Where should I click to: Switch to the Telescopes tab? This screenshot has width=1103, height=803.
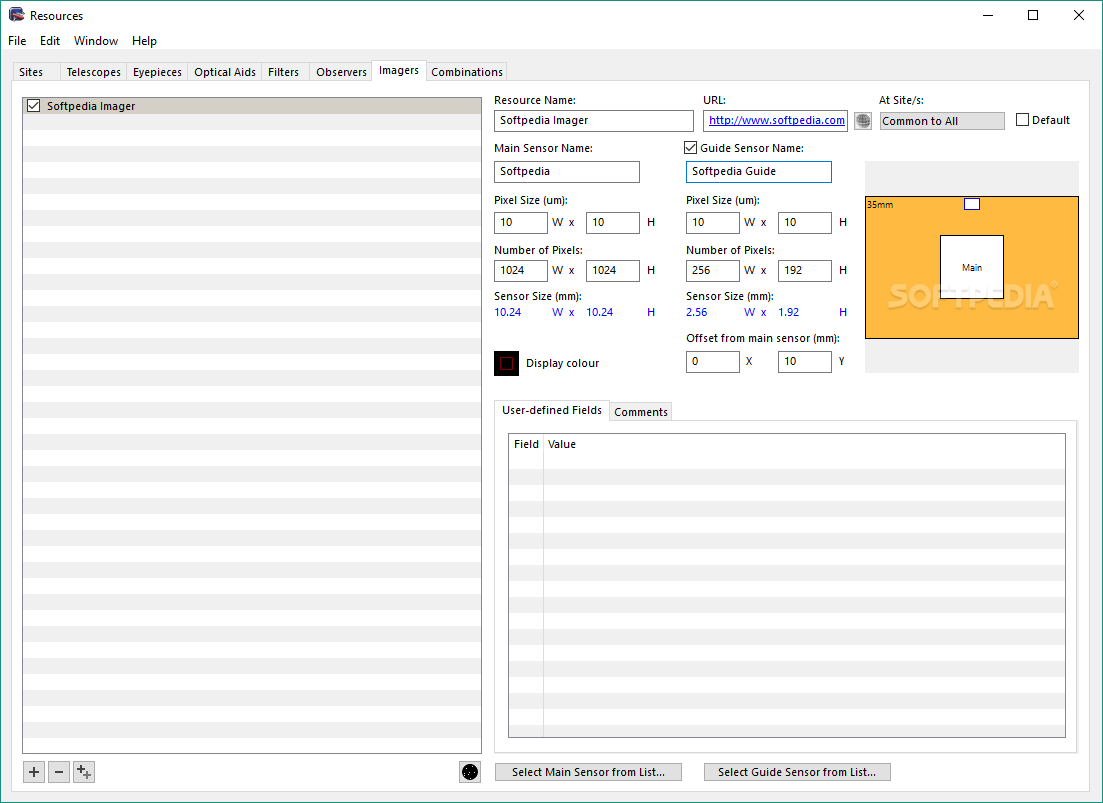[x=94, y=72]
